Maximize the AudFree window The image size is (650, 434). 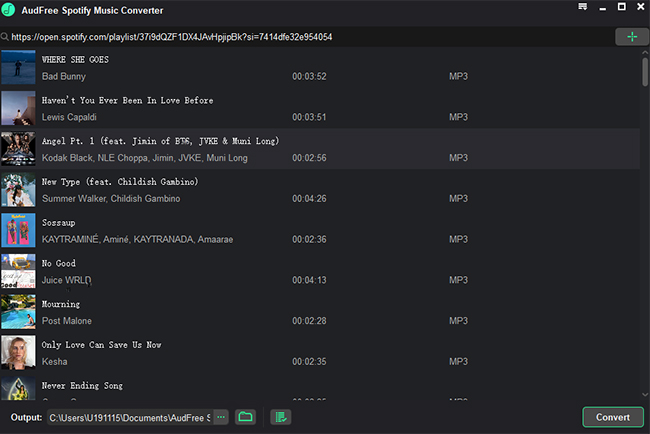click(x=621, y=8)
